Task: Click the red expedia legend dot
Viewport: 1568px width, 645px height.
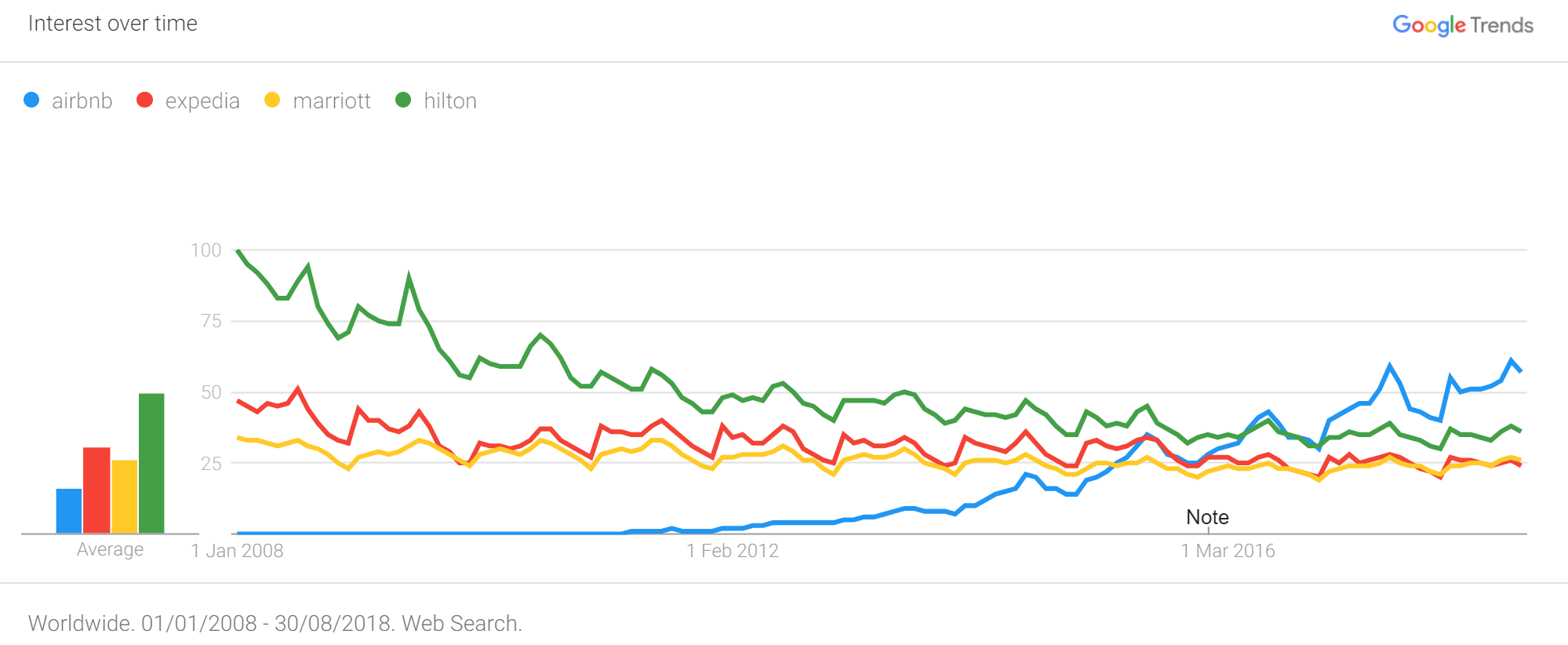Action: [x=144, y=100]
